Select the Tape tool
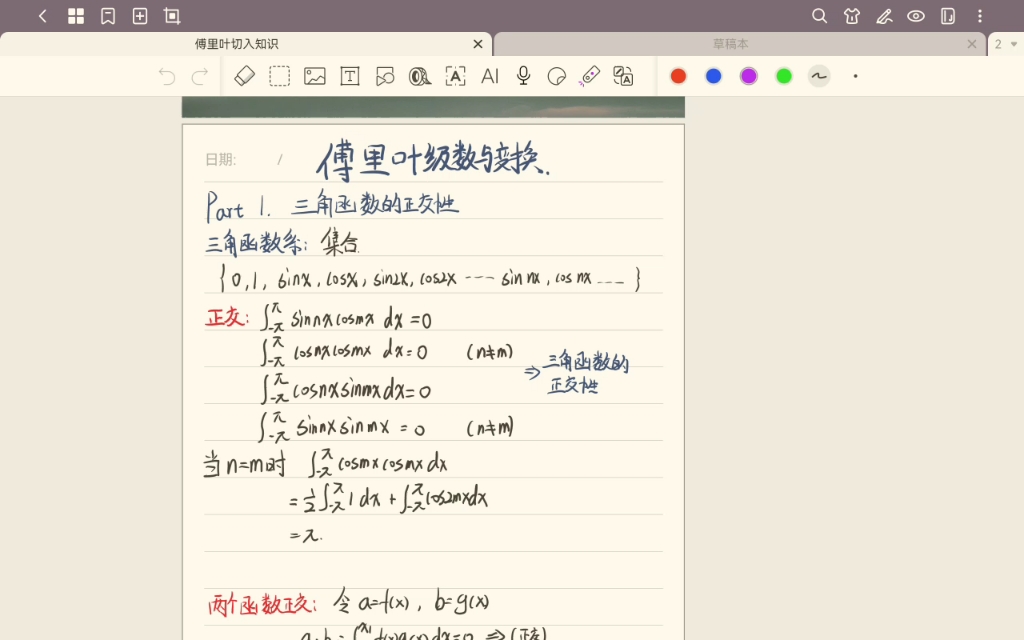1024x640 pixels. click(420, 76)
